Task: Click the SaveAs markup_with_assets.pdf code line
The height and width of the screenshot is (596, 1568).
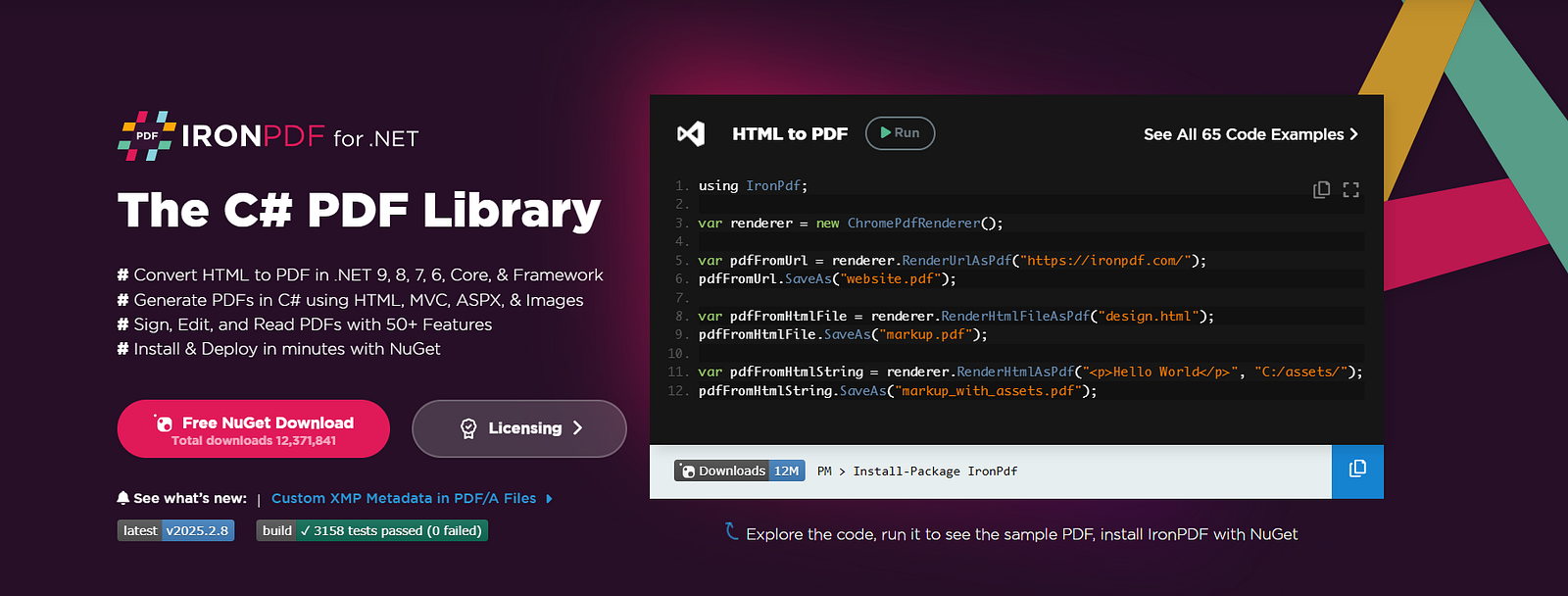Action: point(898,391)
